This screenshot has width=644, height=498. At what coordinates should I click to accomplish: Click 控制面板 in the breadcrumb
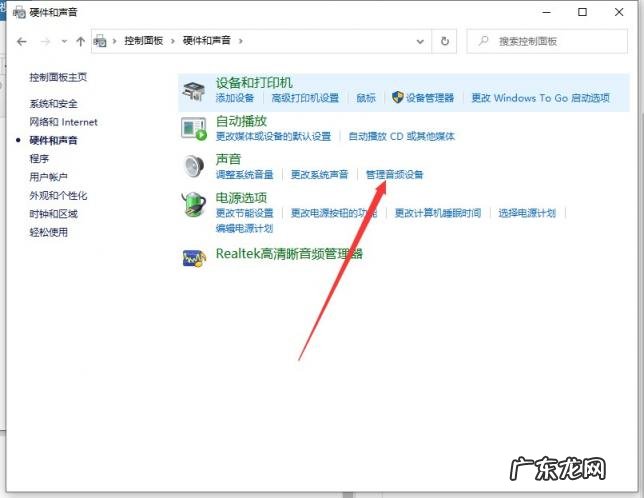[x=144, y=41]
